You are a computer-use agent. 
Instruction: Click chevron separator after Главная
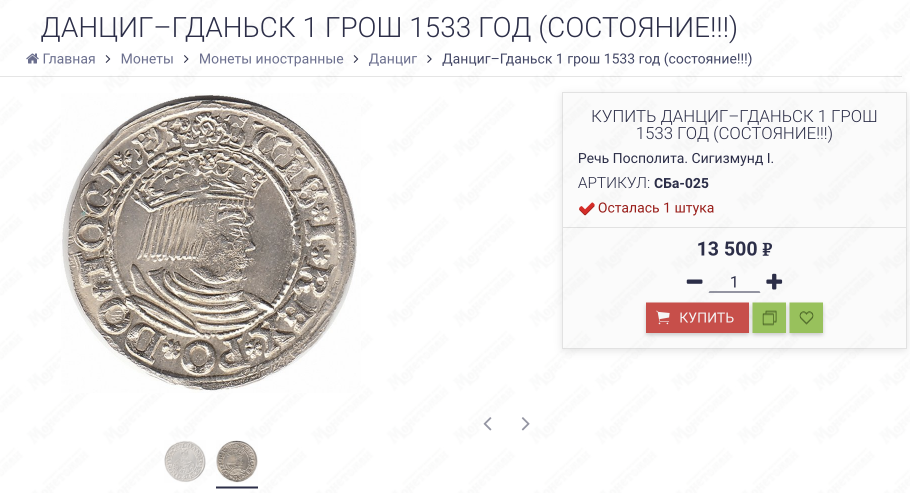pyautogui.click(x=108, y=59)
